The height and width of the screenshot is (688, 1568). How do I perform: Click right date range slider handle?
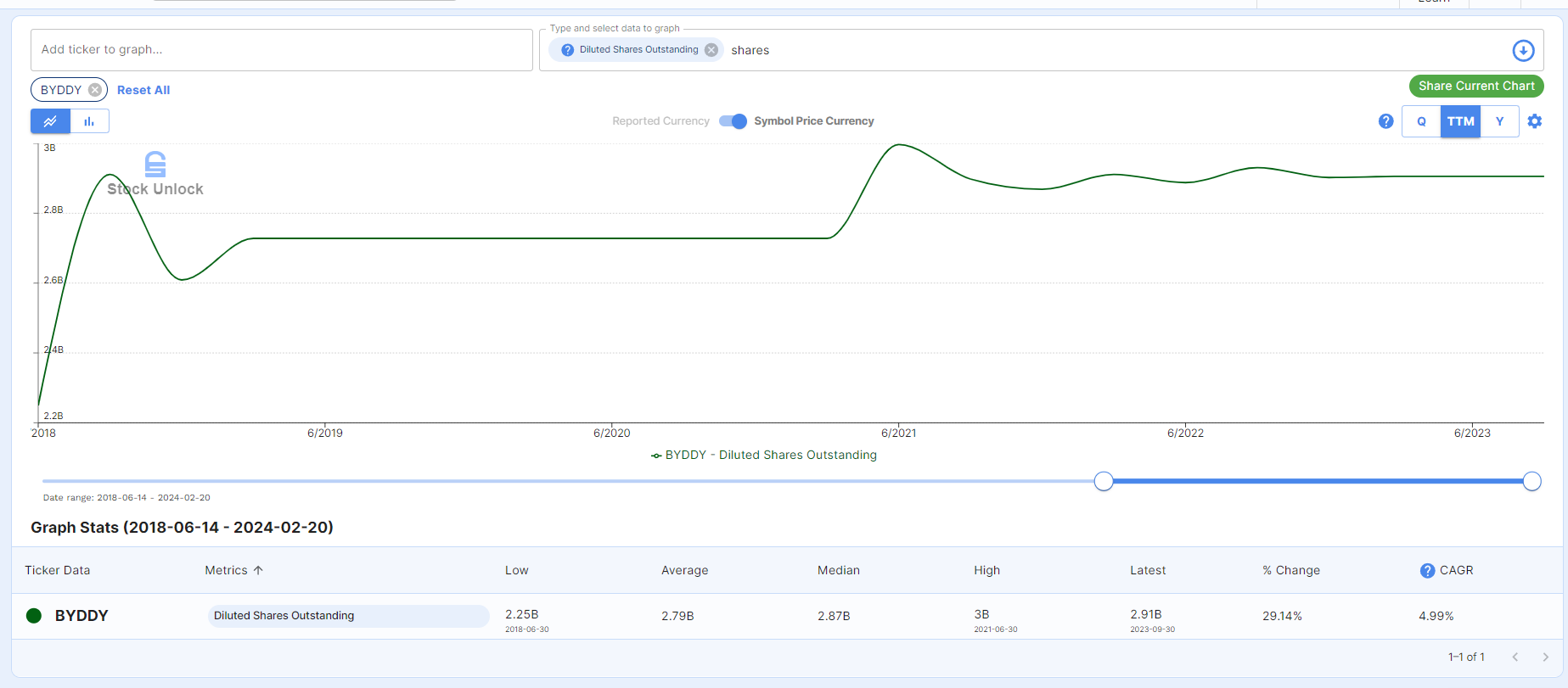(1532, 482)
